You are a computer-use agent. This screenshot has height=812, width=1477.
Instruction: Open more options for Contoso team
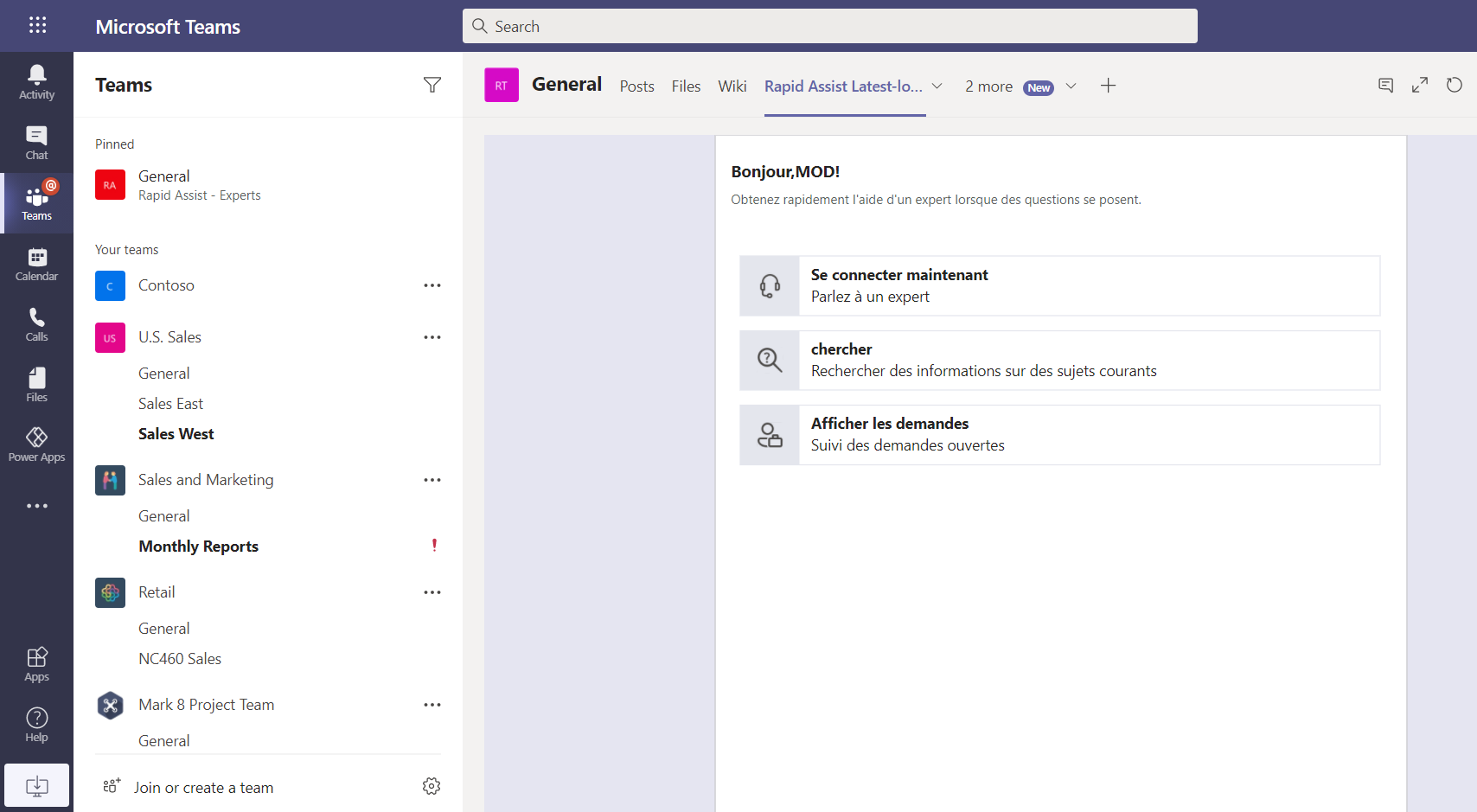click(432, 285)
